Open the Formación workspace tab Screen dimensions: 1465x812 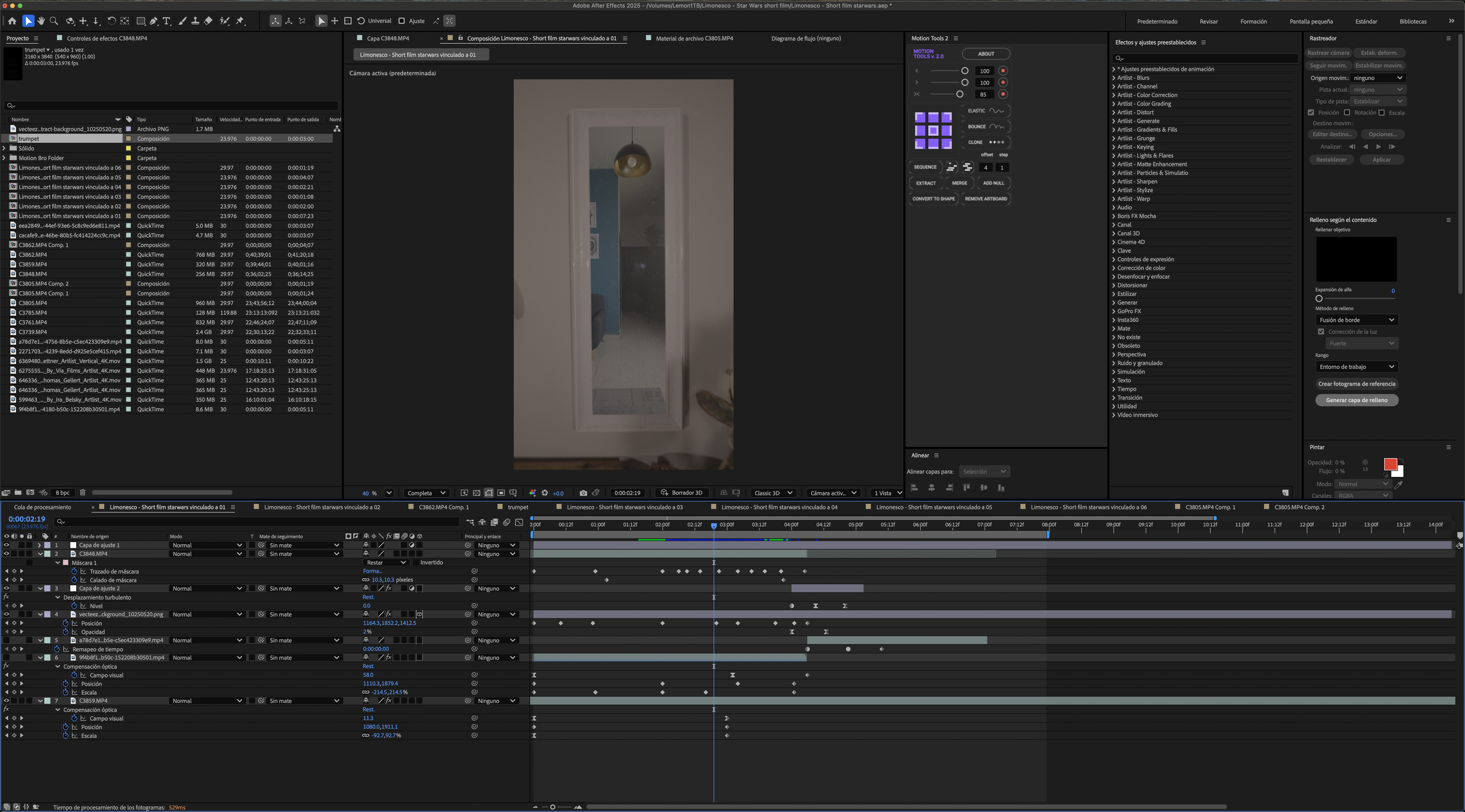point(1253,22)
